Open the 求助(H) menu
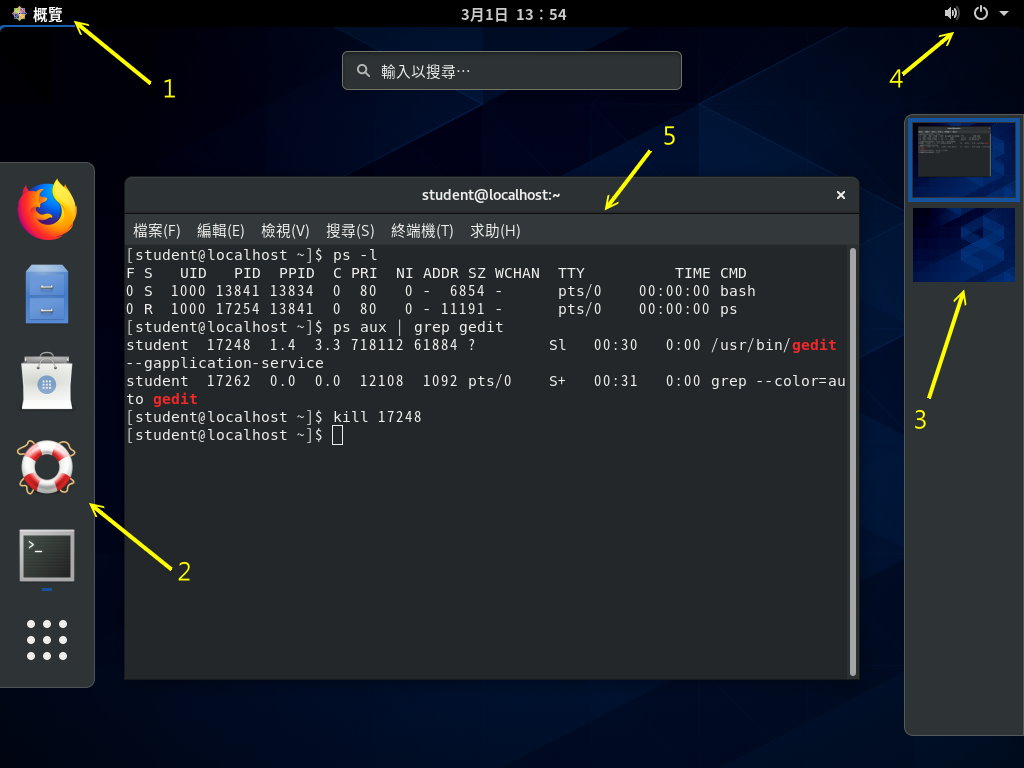1024x768 pixels. click(495, 231)
